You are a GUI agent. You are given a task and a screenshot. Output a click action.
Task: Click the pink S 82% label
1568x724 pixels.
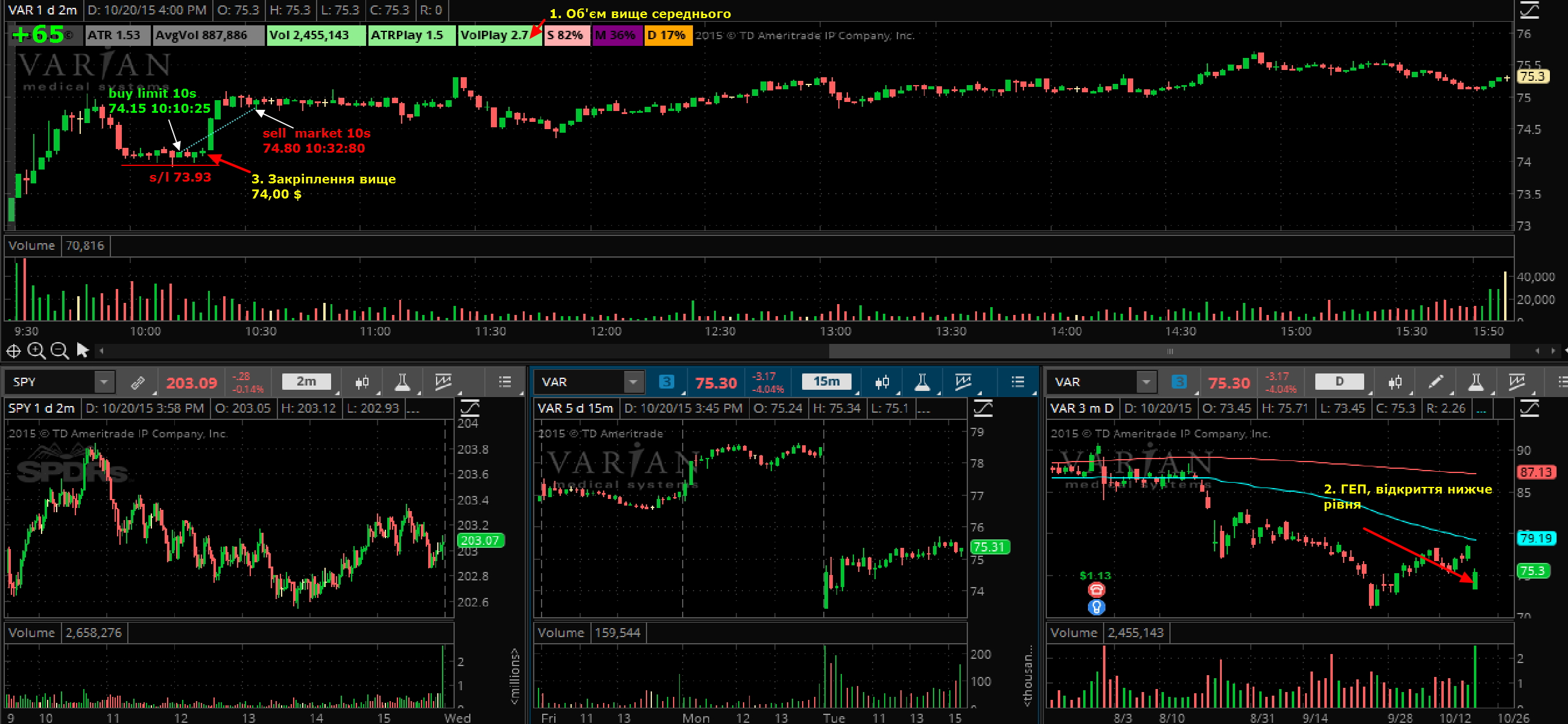567,36
